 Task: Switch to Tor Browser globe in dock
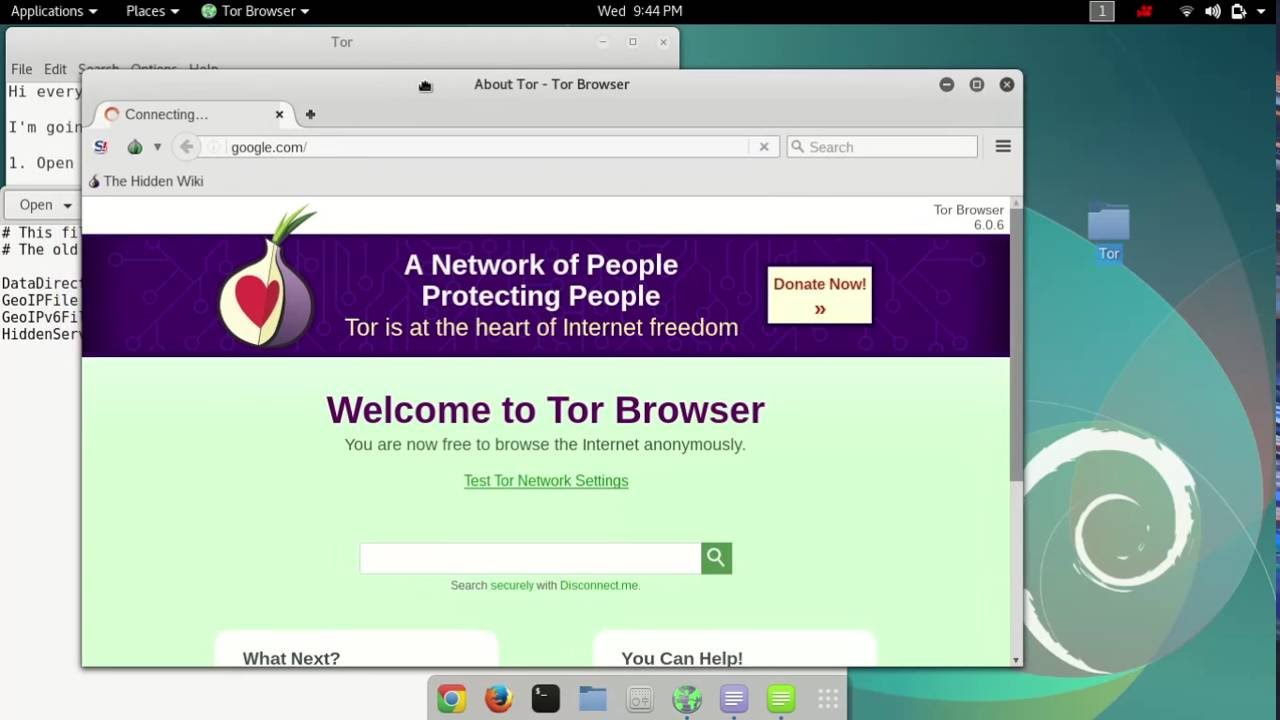(687, 698)
